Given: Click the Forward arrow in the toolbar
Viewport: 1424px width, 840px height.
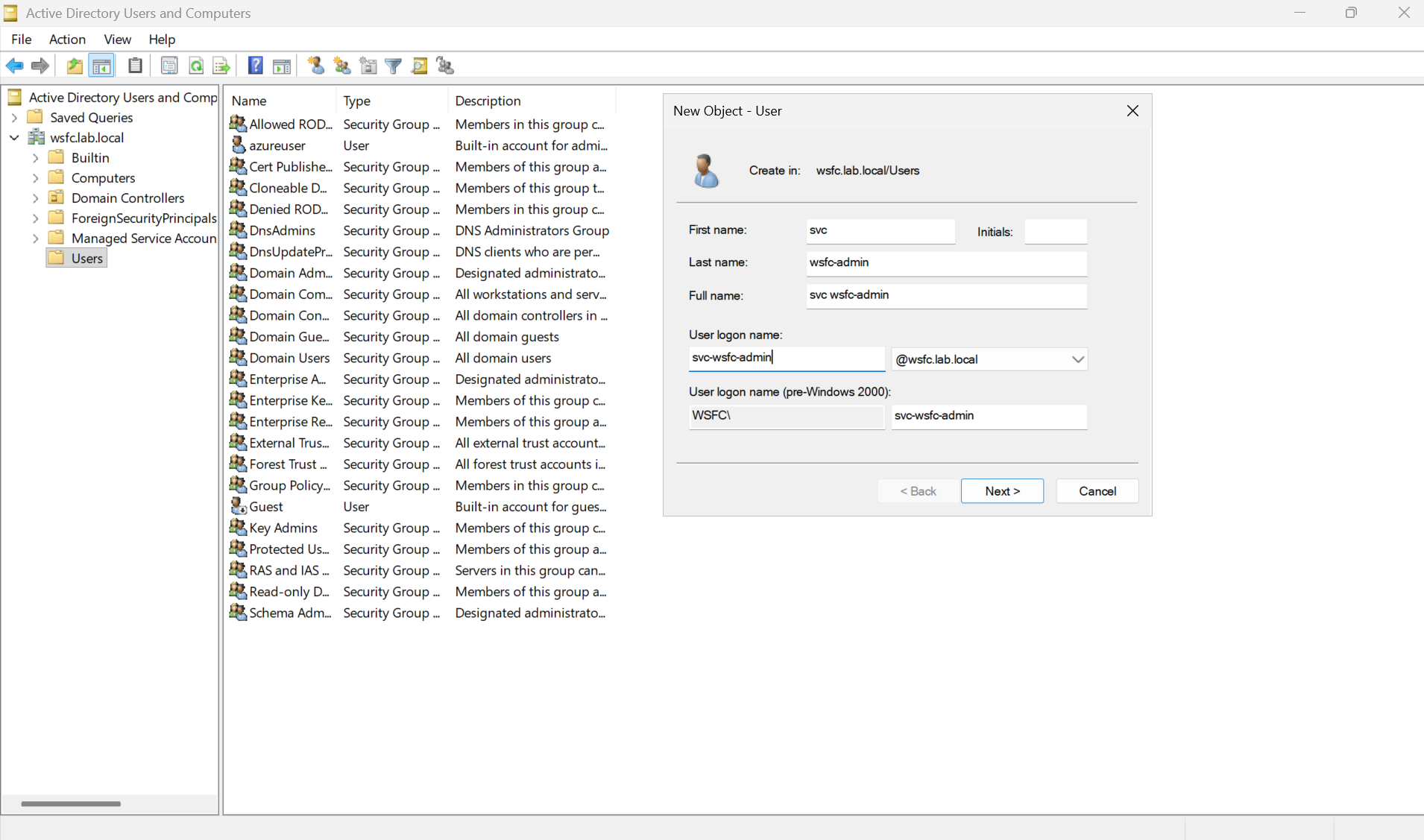Looking at the screenshot, I should point(40,66).
